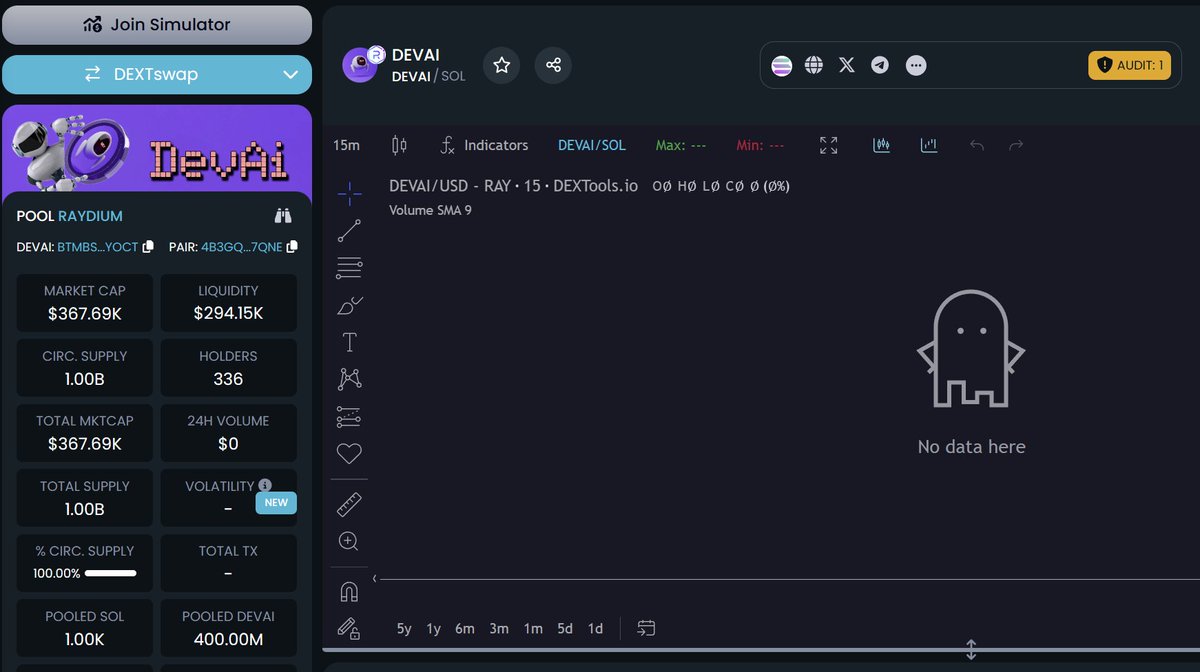Open the go-to-date calendar icon
1200x672 pixels.
pyautogui.click(x=646, y=628)
